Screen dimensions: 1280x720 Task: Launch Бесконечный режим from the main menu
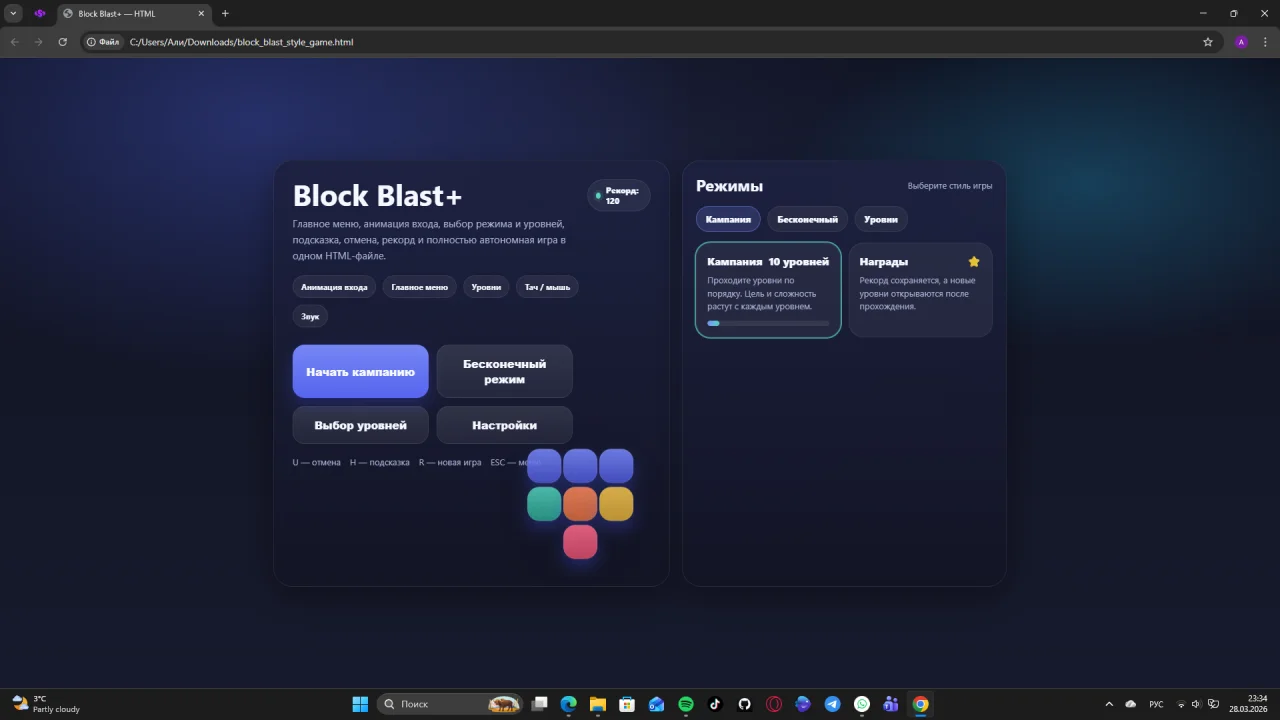(x=504, y=372)
